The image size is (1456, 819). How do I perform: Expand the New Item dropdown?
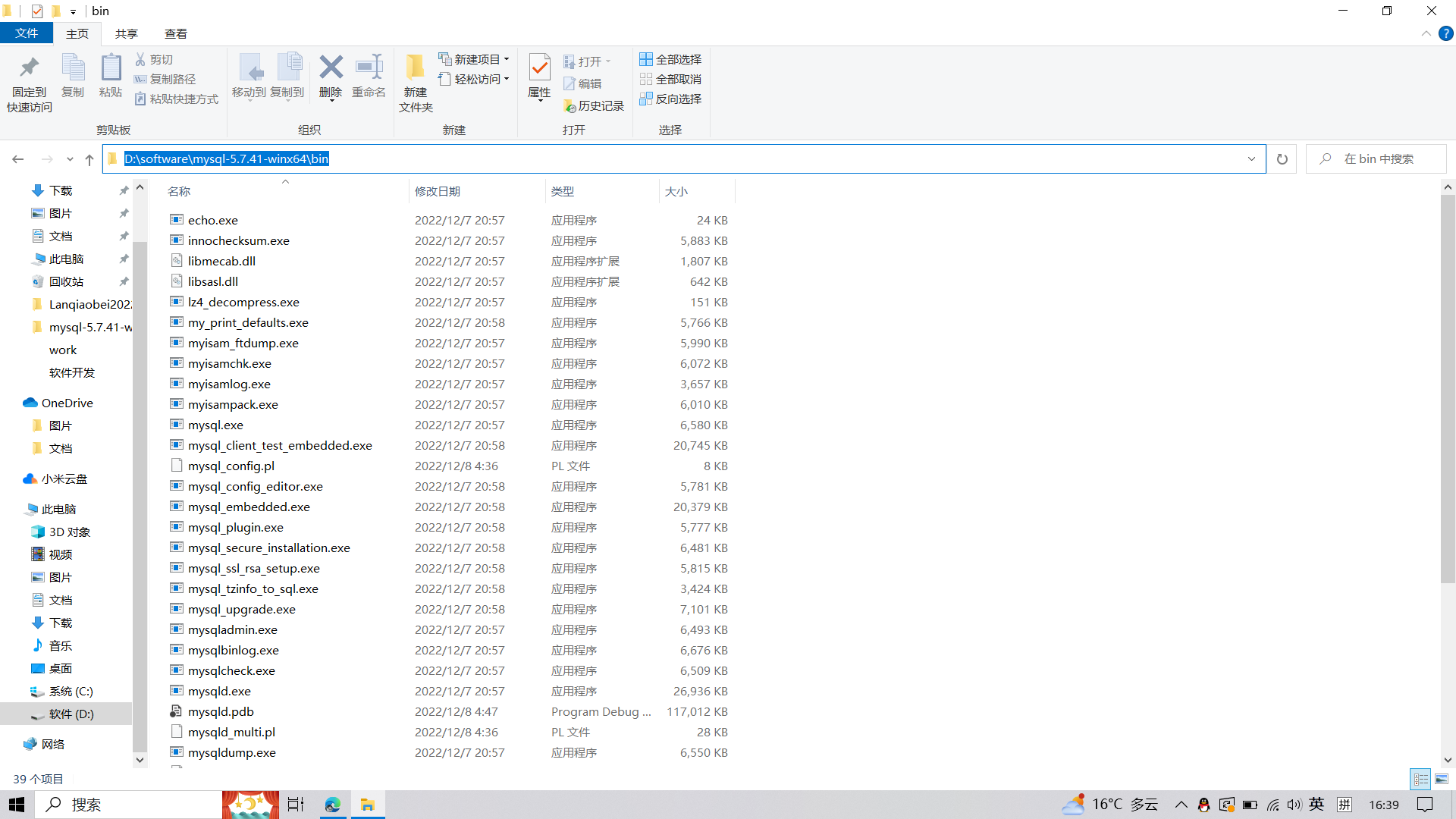click(x=507, y=59)
